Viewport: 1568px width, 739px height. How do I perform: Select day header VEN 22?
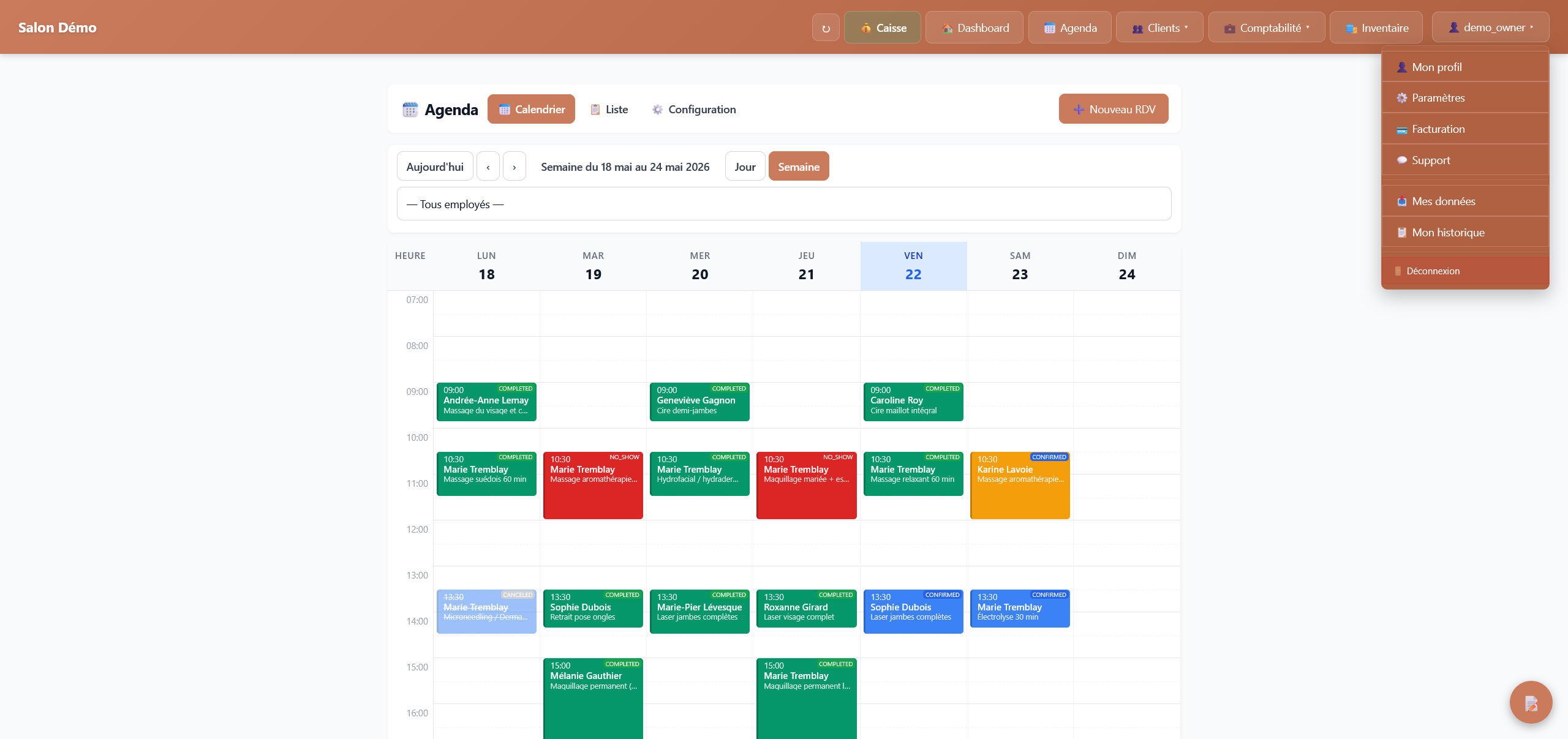click(913, 266)
